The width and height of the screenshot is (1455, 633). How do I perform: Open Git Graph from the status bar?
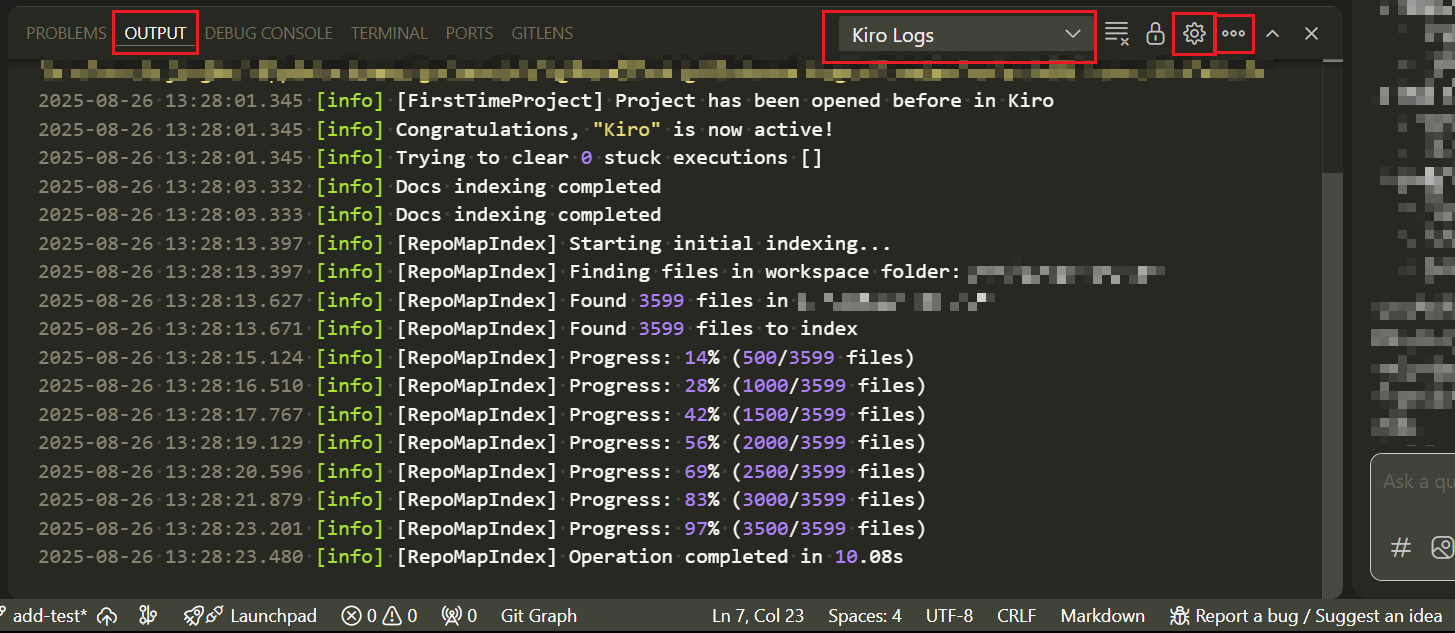tap(539, 616)
